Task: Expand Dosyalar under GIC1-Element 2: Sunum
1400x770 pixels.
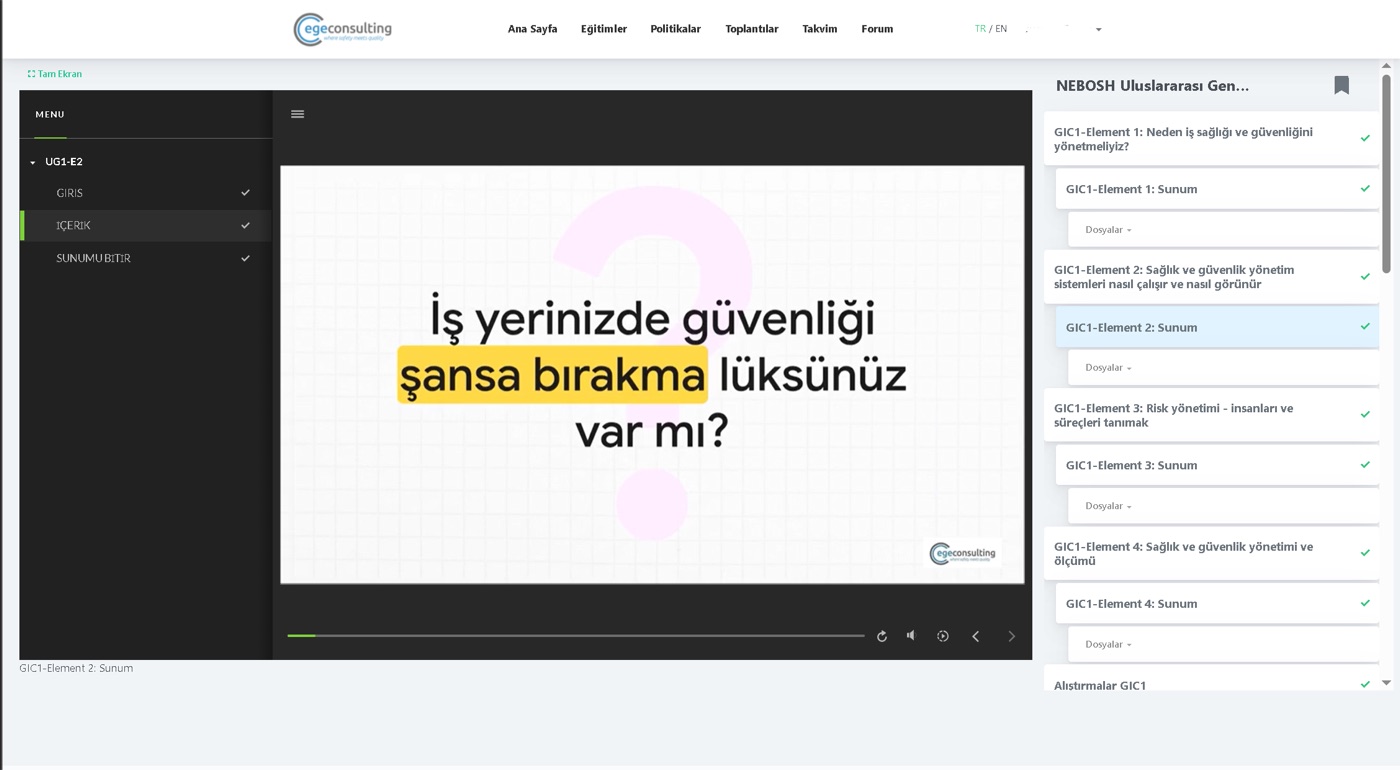Action: coord(1108,368)
